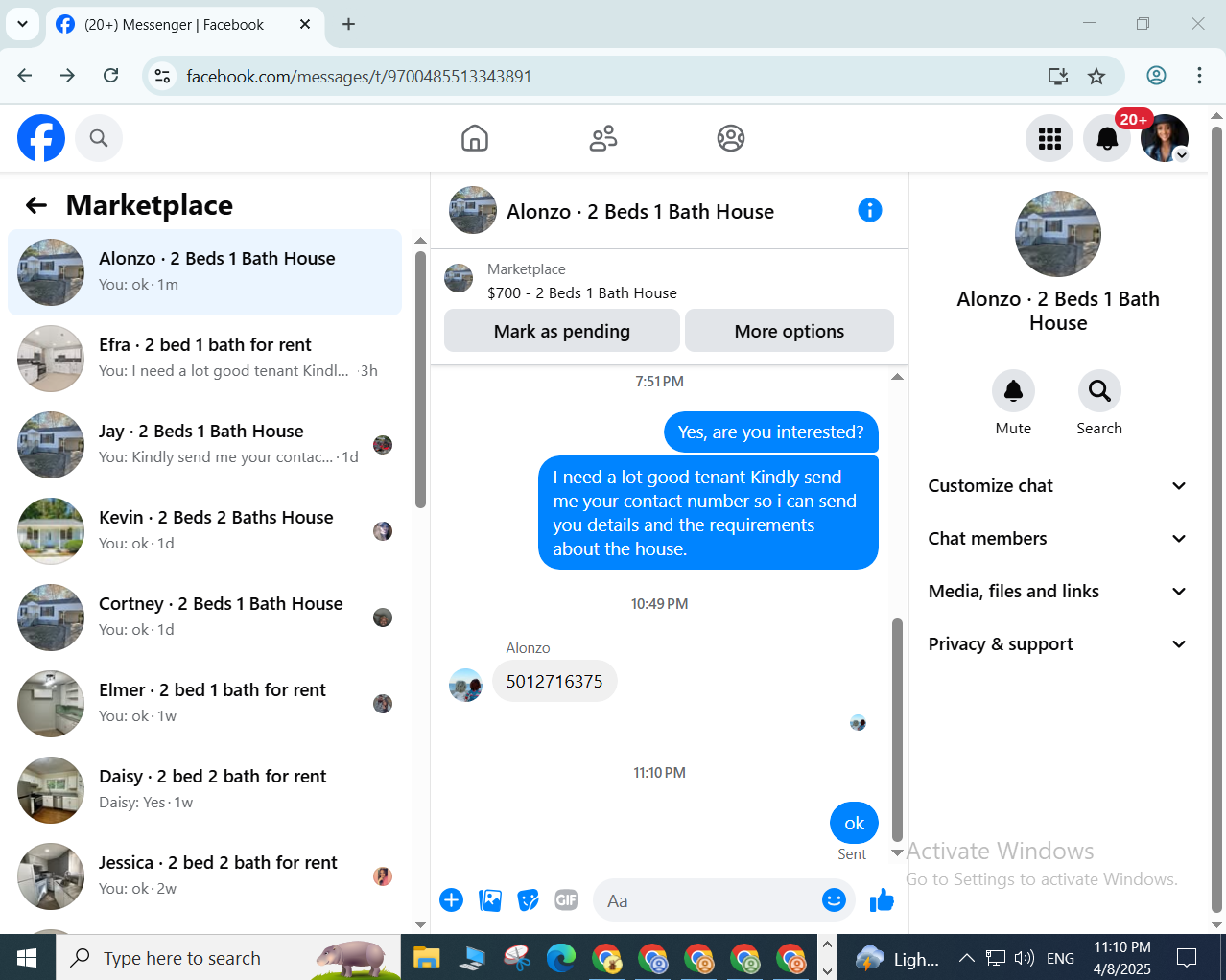Click the conversation list scrollbar
The width and height of the screenshot is (1226, 980).
(x=420, y=379)
